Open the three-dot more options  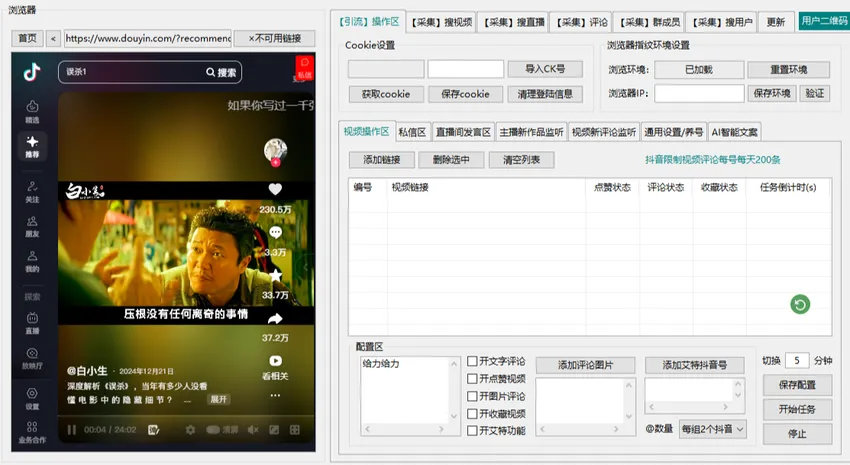pyautogui.click(x=275, y=395)
